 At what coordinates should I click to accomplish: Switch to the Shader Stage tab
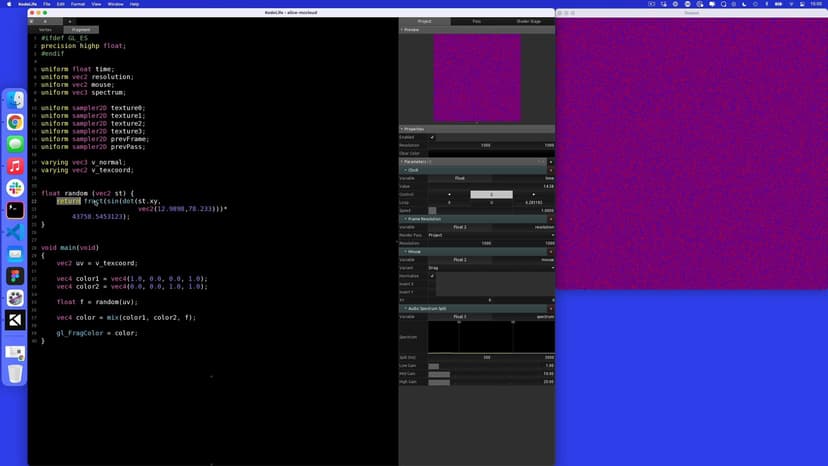(528, 21)
